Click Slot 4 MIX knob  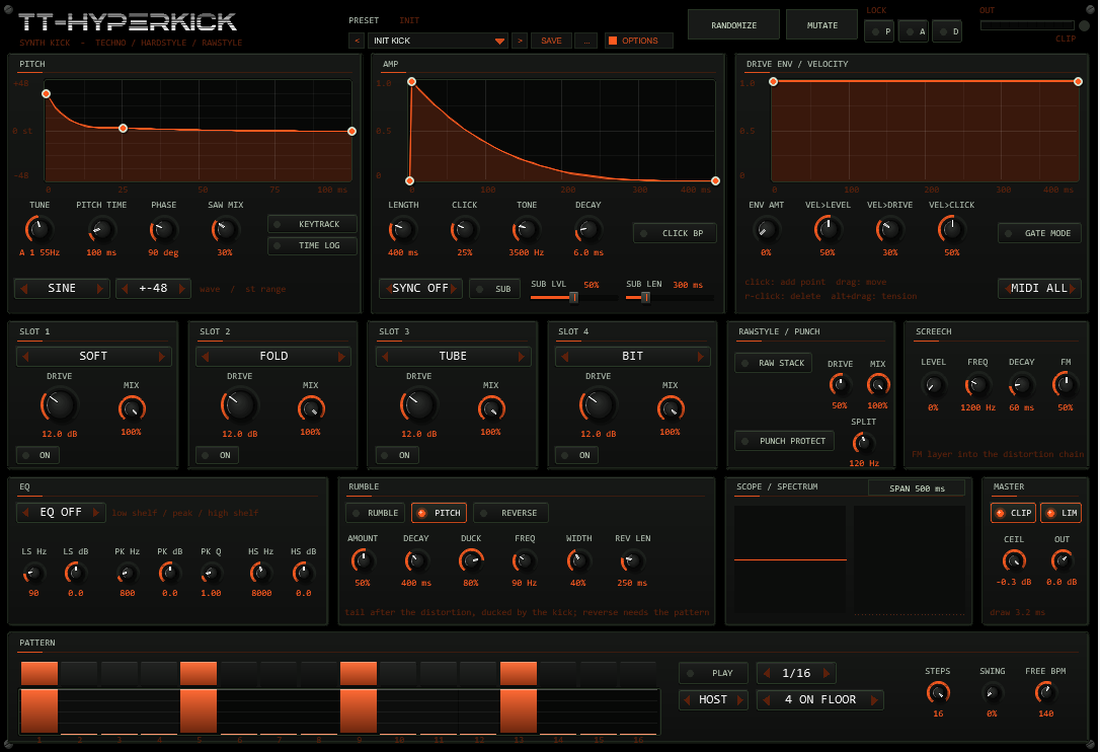click(x=670, y=409)
